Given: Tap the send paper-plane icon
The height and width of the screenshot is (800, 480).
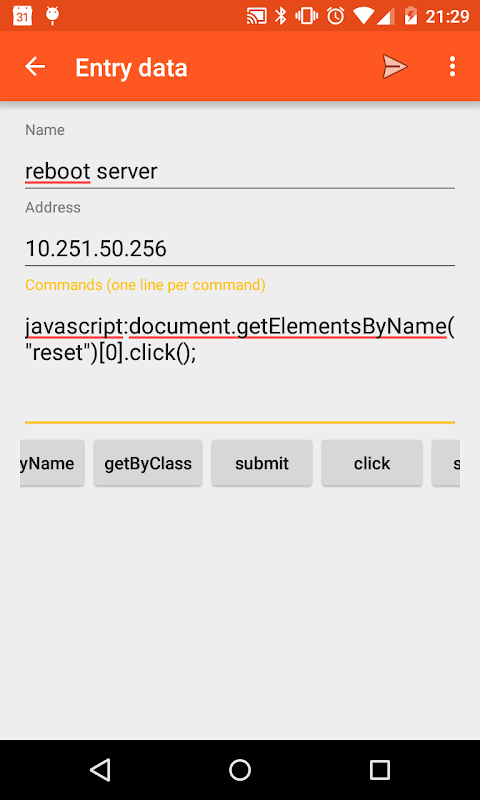Looking at the screenshot, I should (x=395, y=67).
